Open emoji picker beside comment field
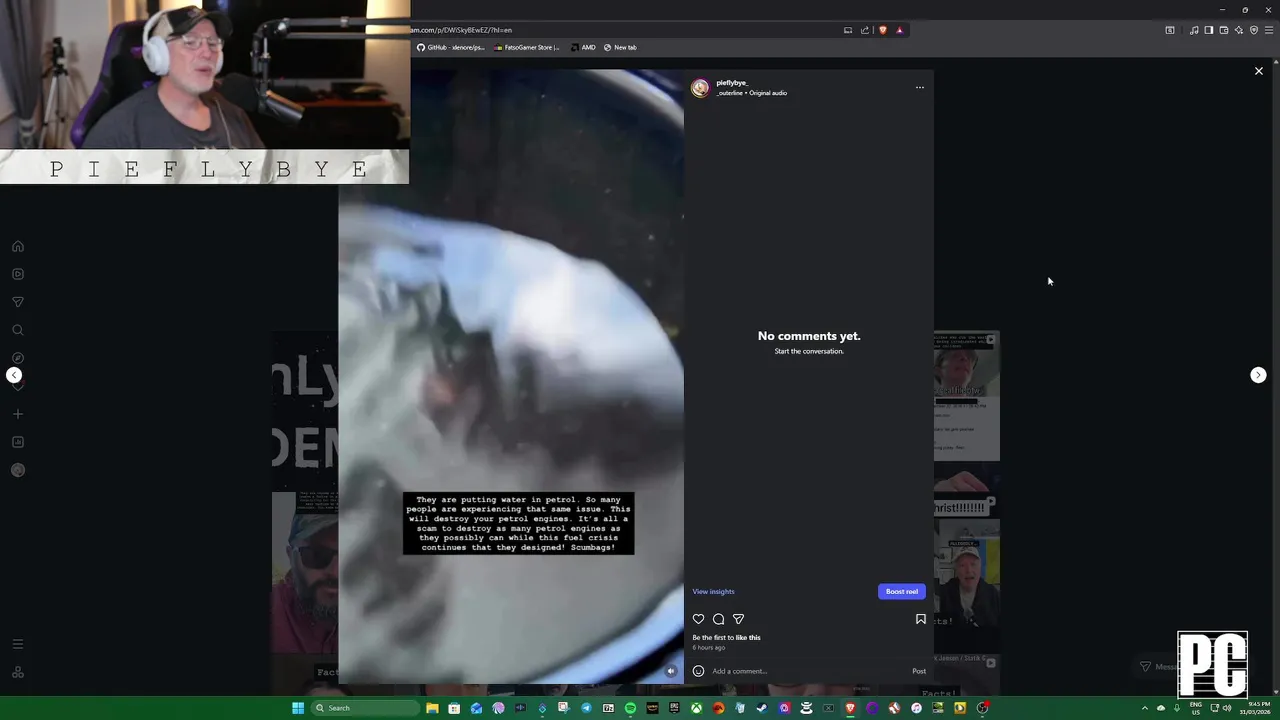The height and width of the screenshot is (720, 1280). click(x=698, y=671)
